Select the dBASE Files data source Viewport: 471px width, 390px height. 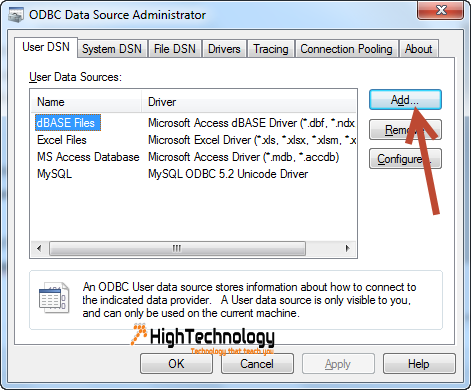(x=68, y=123)
